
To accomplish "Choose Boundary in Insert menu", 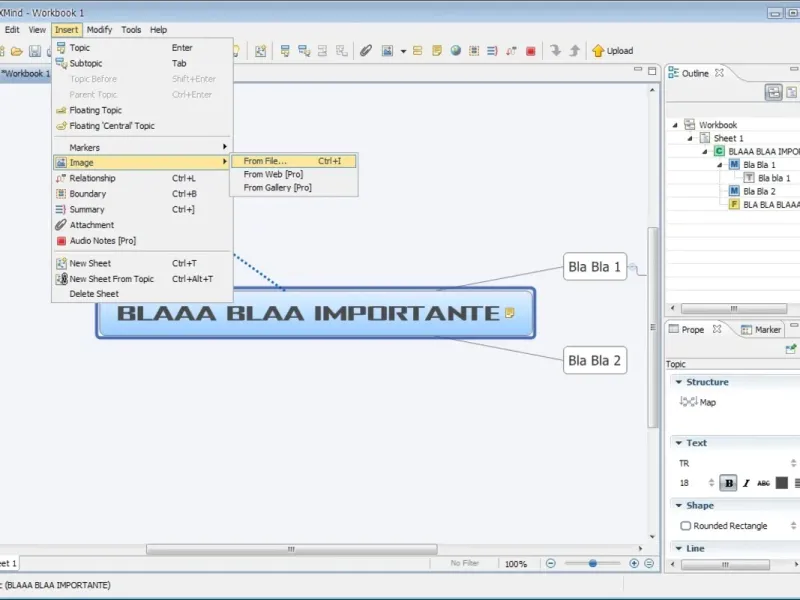I will 142,194.
